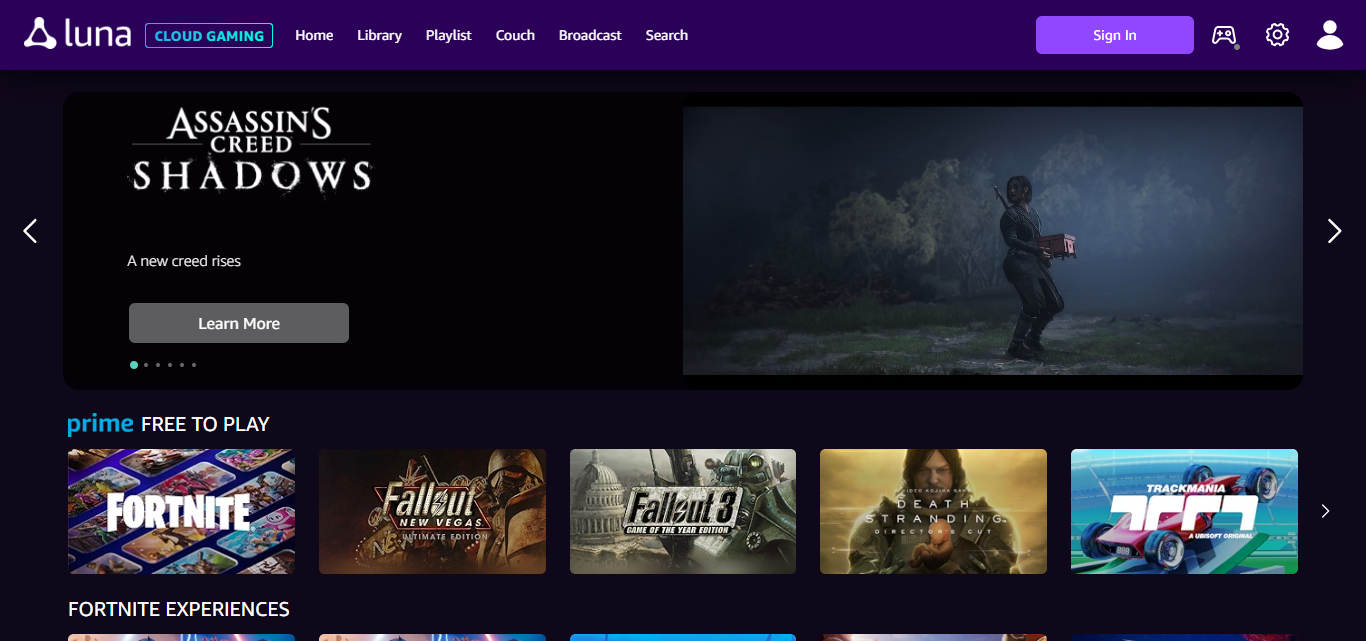Click the prime Free to Play heading
Screen dimensions: 1366x641
click(168, 424)
